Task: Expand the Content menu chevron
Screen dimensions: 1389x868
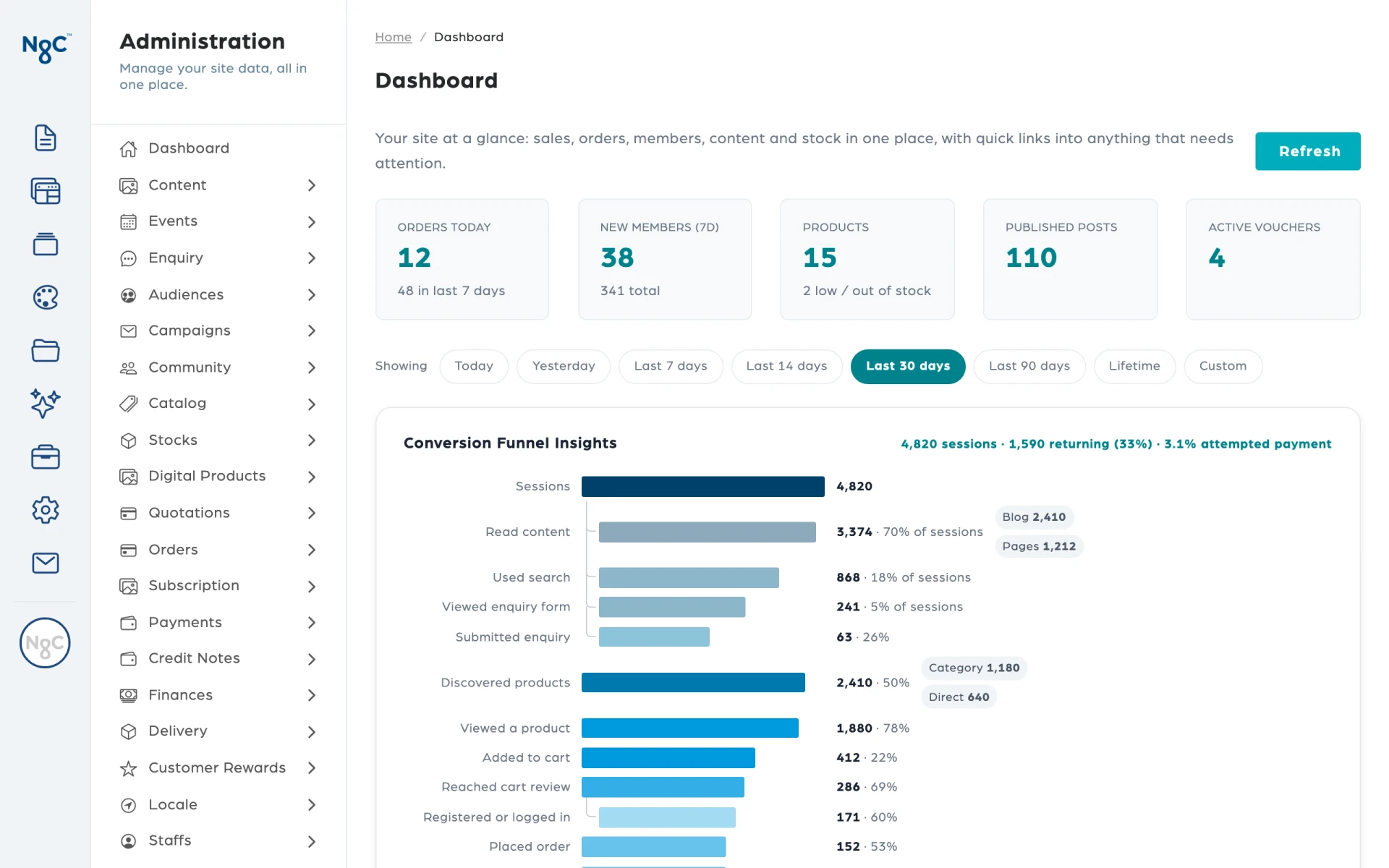Action: click(312, 185)
